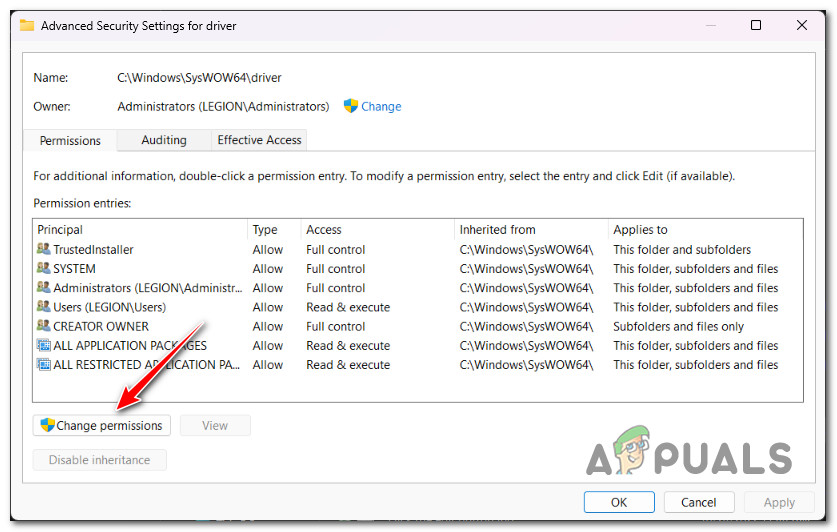The width and height of the screenshot is (837, 532).
Task: Click the CREATOR OWNER group icon
Action: 44,325
